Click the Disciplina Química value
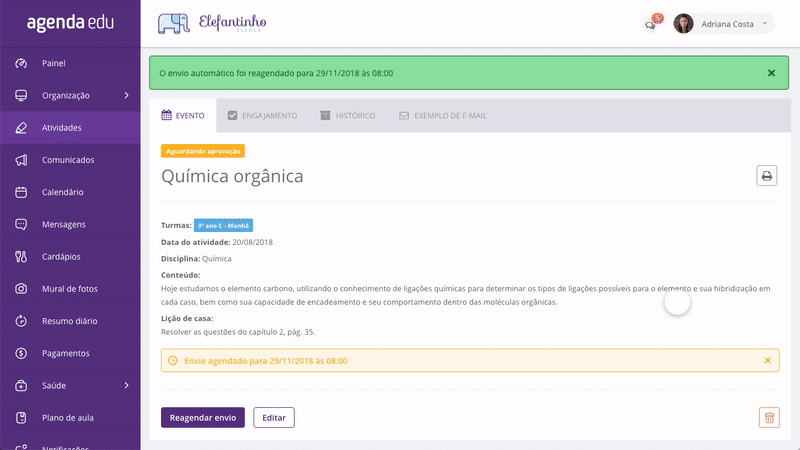 tap(217, 259)
